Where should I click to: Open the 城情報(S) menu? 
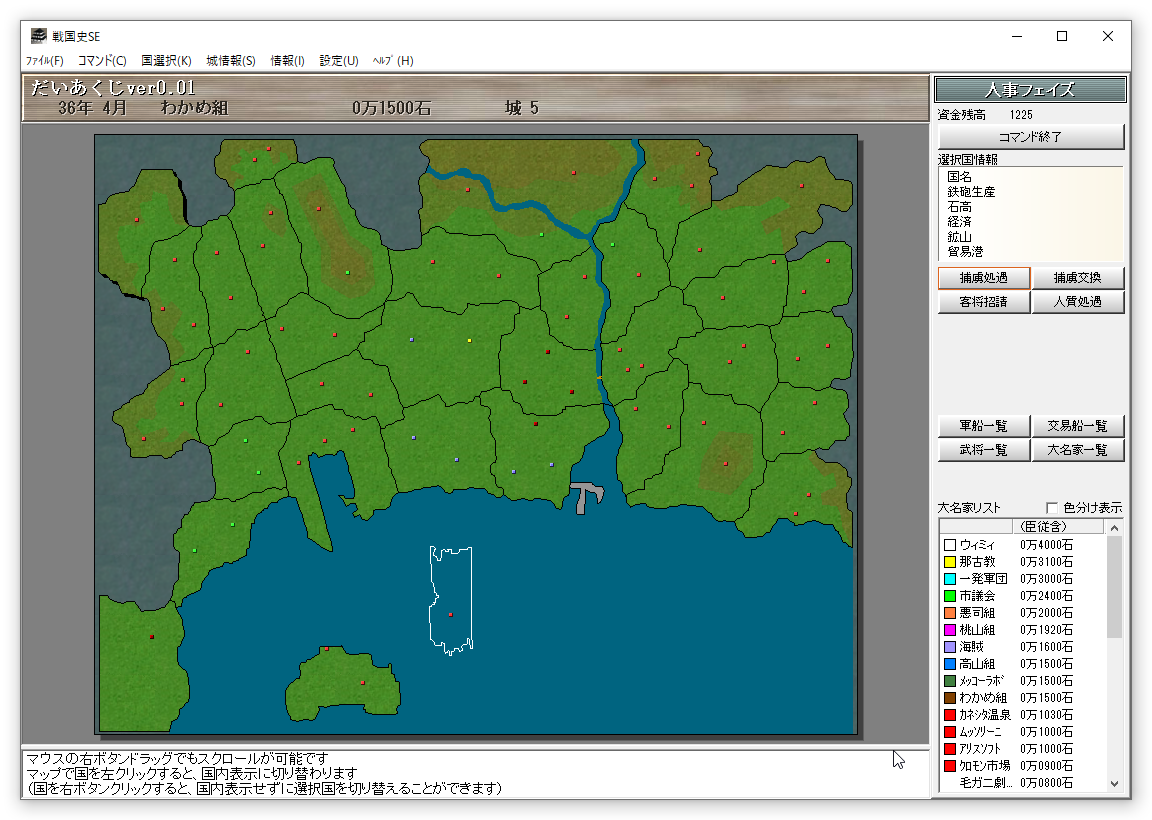point(231,61)
